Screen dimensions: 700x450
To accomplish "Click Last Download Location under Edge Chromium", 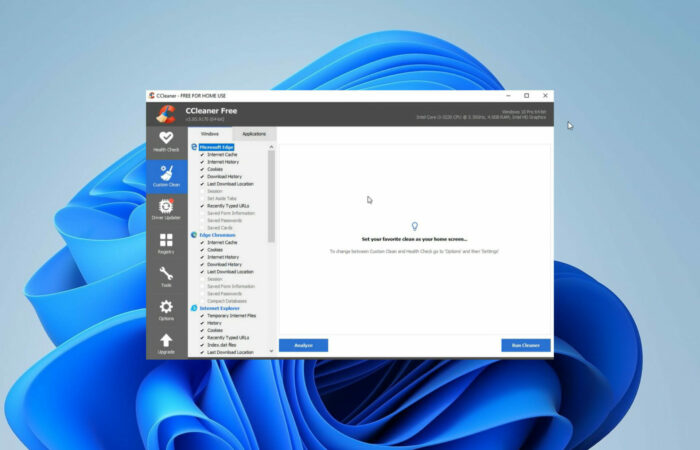I will pyautogui.click(x=230, y=271).
